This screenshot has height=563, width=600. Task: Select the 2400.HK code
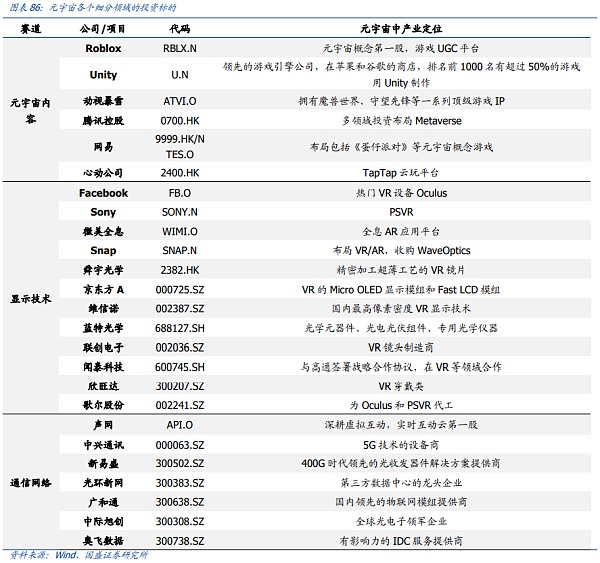click(x=180, y=173)
